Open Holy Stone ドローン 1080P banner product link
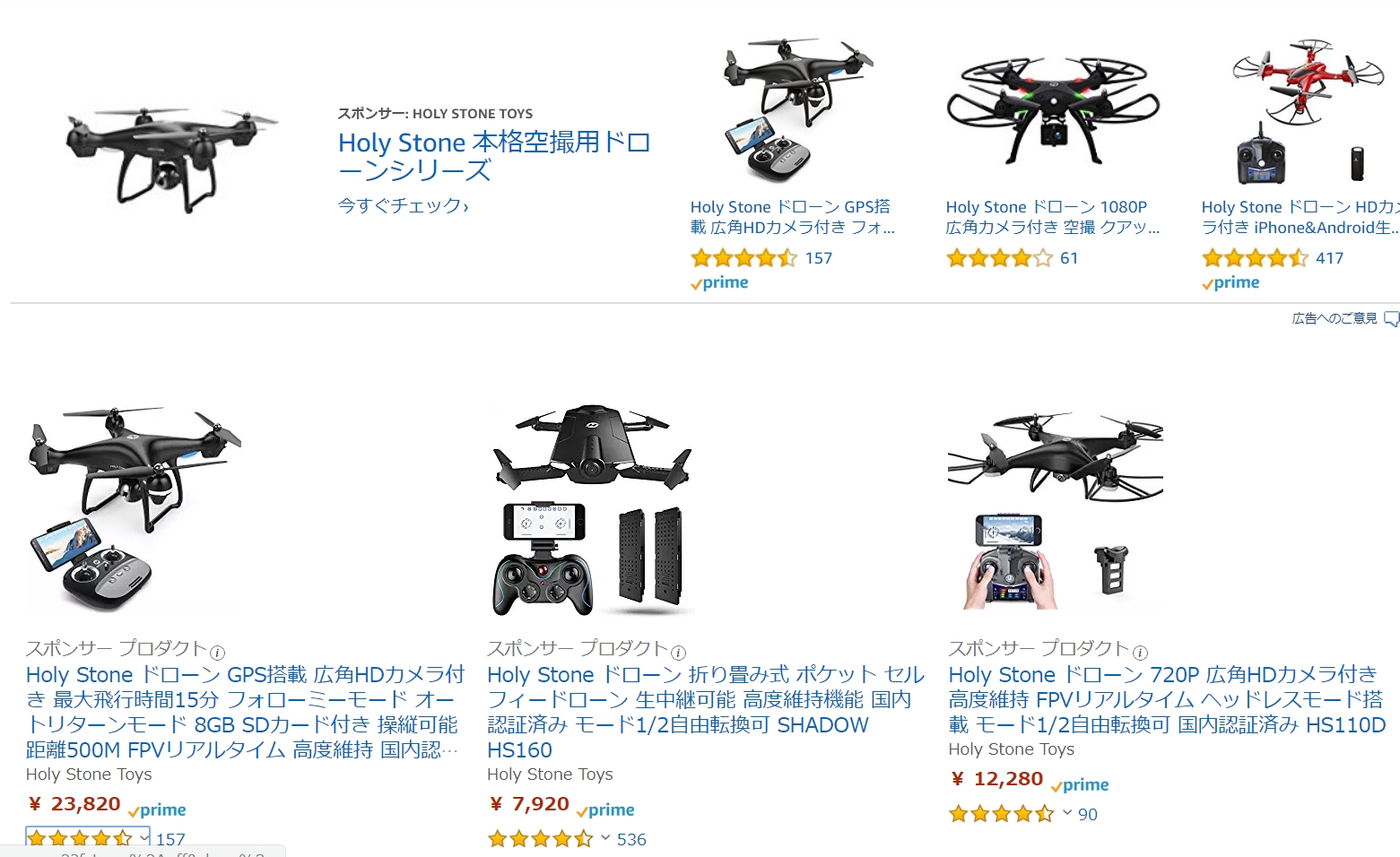This screenshot has width=1400, height=857. pyautogui.click(x=1053, y=217)
